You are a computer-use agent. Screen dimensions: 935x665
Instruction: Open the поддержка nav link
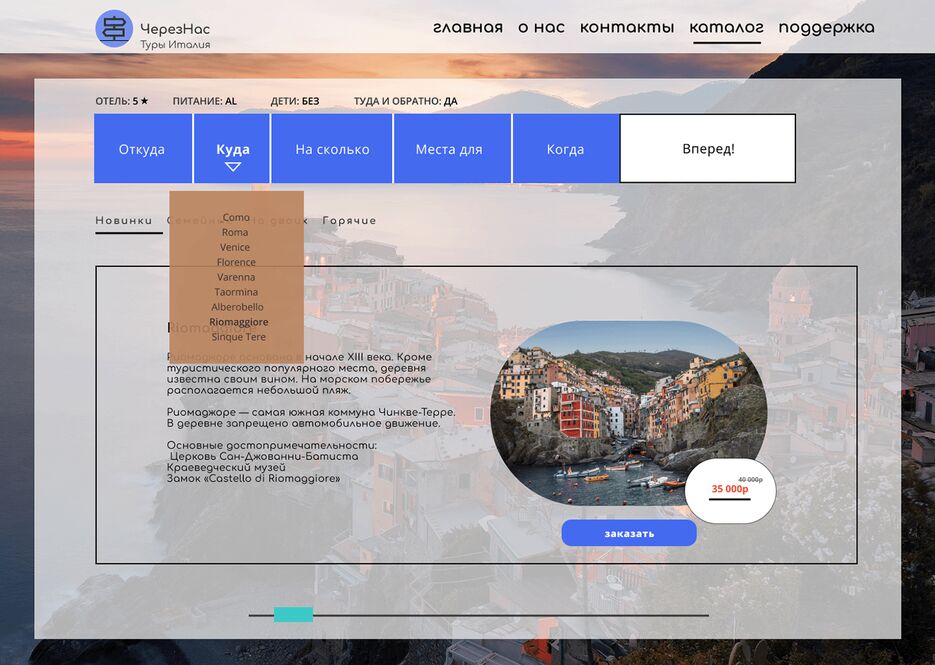[826, 28]
